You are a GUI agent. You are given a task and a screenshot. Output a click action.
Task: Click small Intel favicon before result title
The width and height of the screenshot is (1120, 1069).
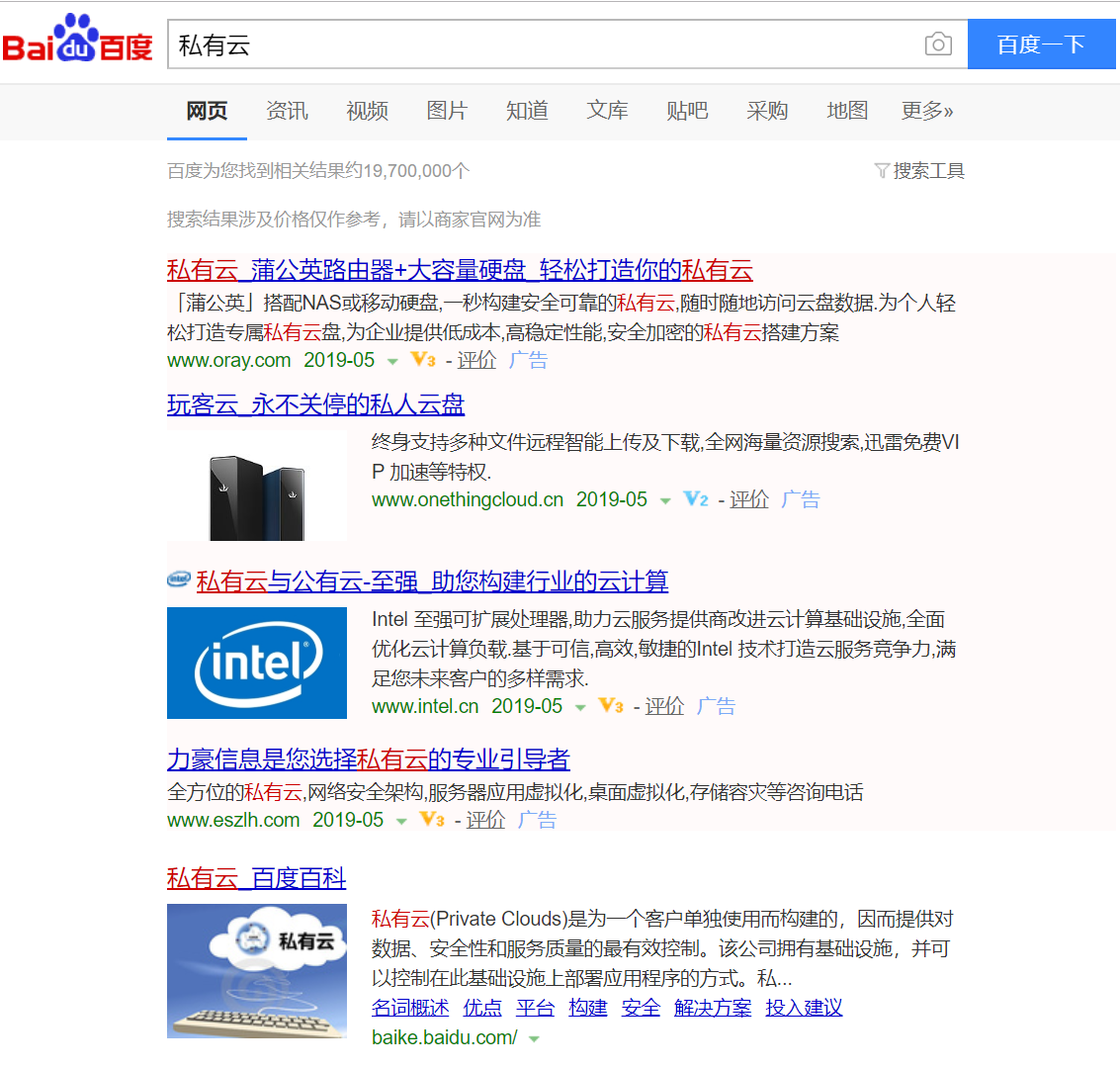178,580
